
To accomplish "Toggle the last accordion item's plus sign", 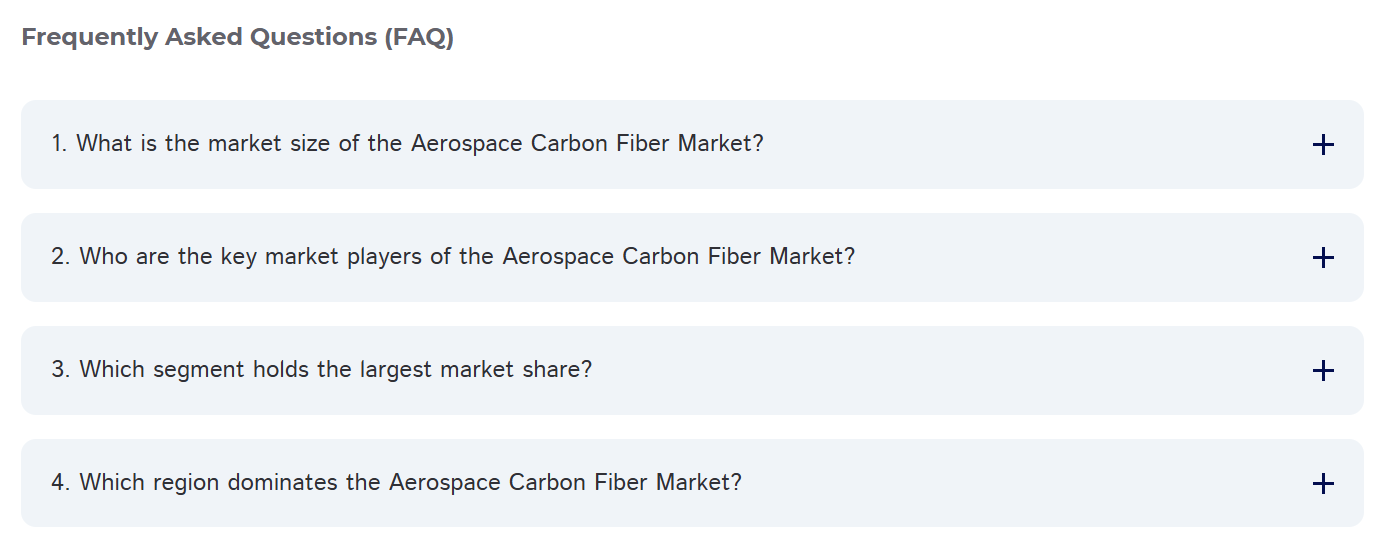I will (1322, 484).
